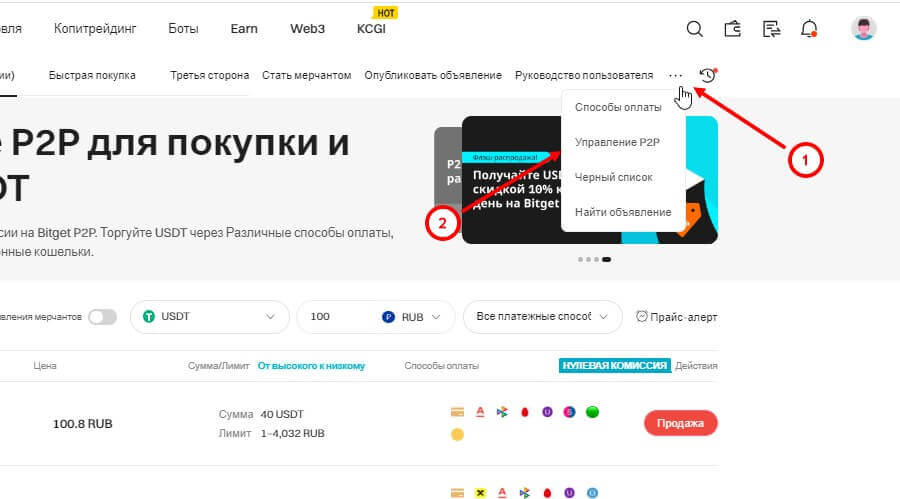Select Управление P2P from the menu
Screen dimensions: 900x499
(617, 142)
